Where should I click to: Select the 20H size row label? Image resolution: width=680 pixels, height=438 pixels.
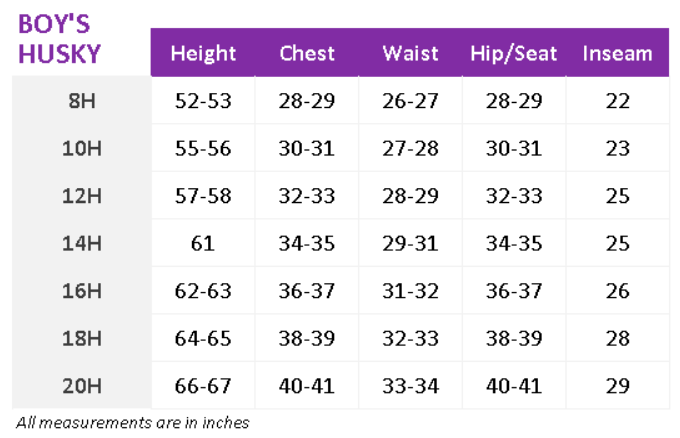[82, 385]
